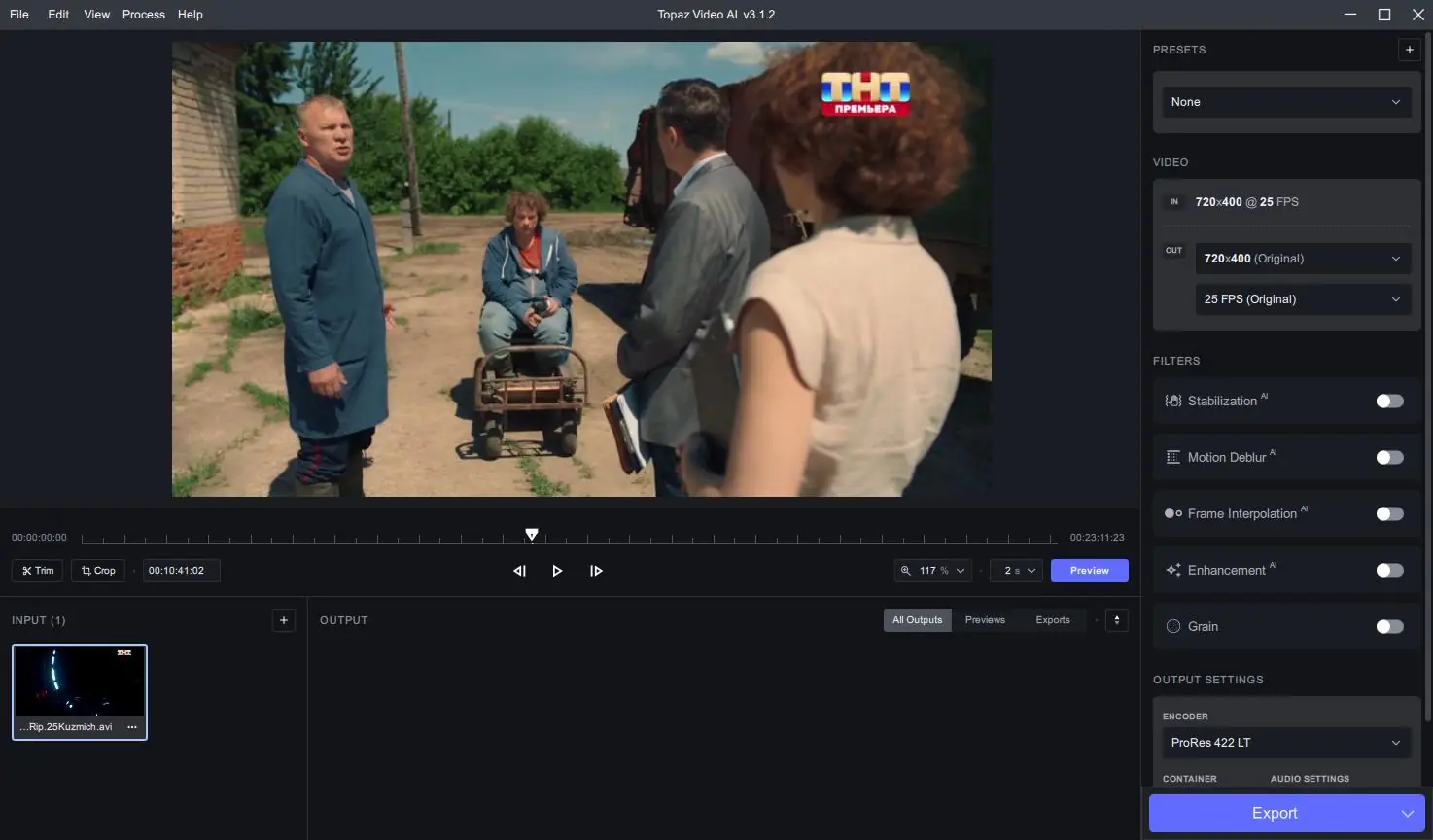Click the Trim button

click(38, 571)
